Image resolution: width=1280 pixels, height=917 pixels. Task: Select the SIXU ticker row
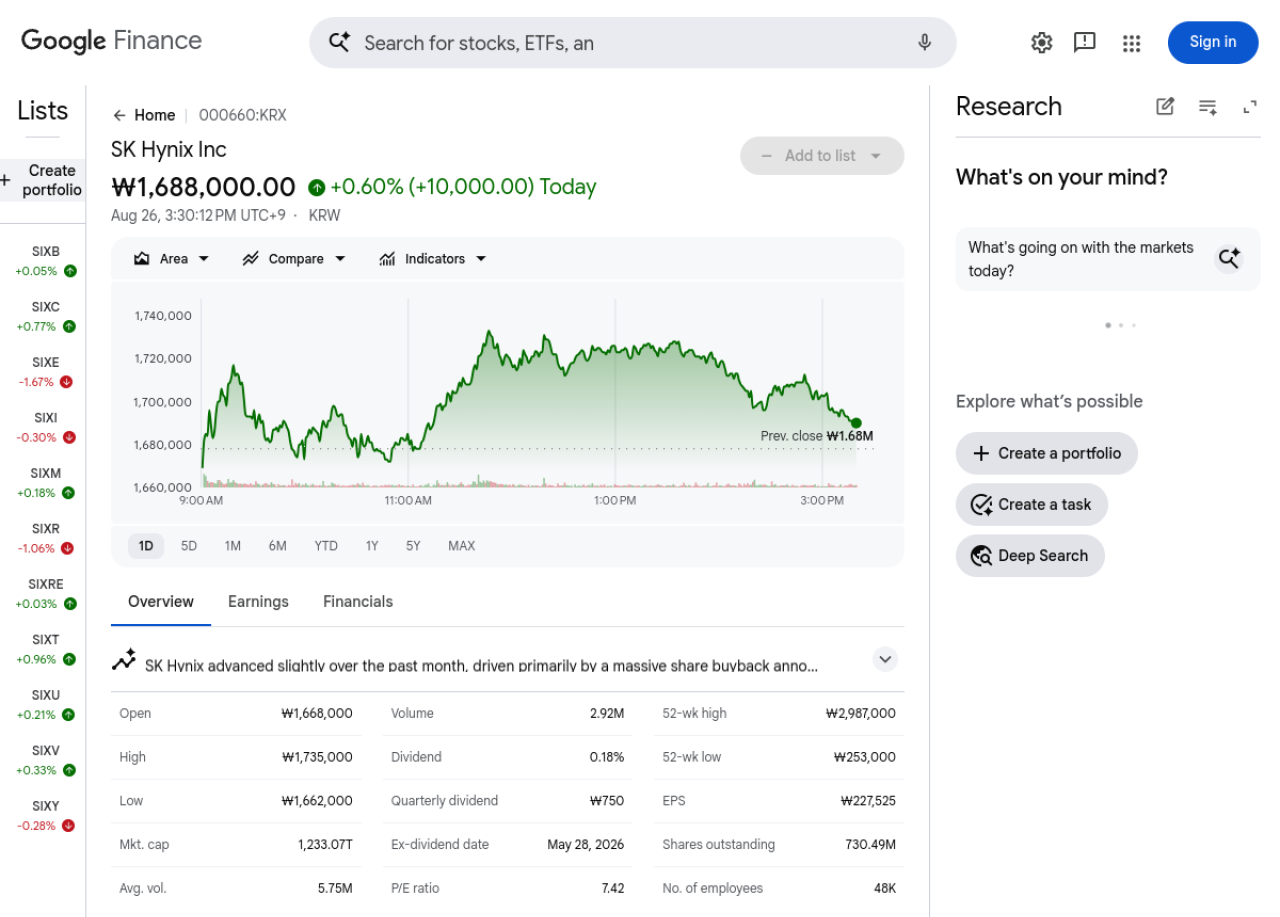click(45, 705)
